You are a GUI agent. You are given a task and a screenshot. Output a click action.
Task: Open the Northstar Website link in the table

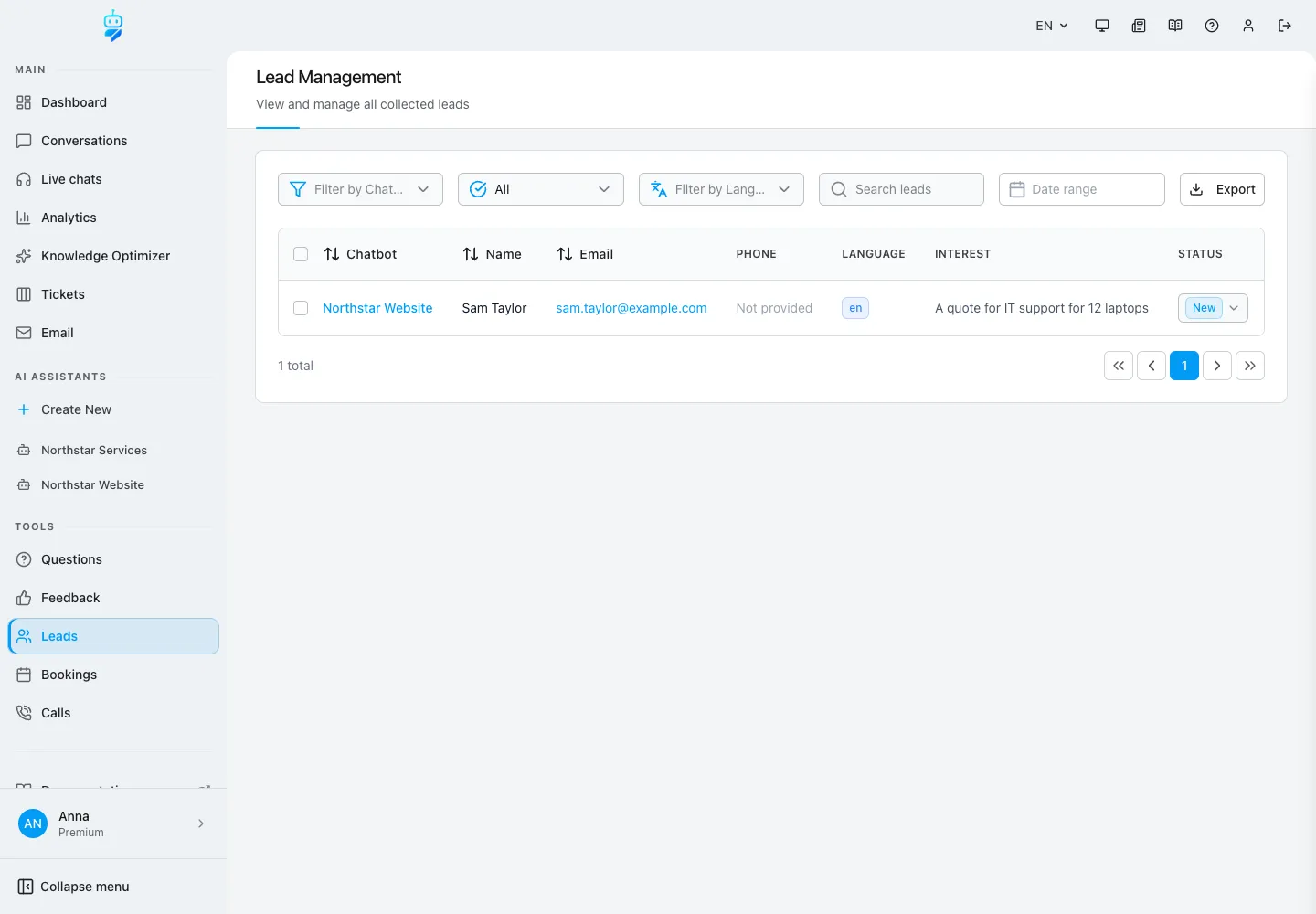tap(377, 308)
